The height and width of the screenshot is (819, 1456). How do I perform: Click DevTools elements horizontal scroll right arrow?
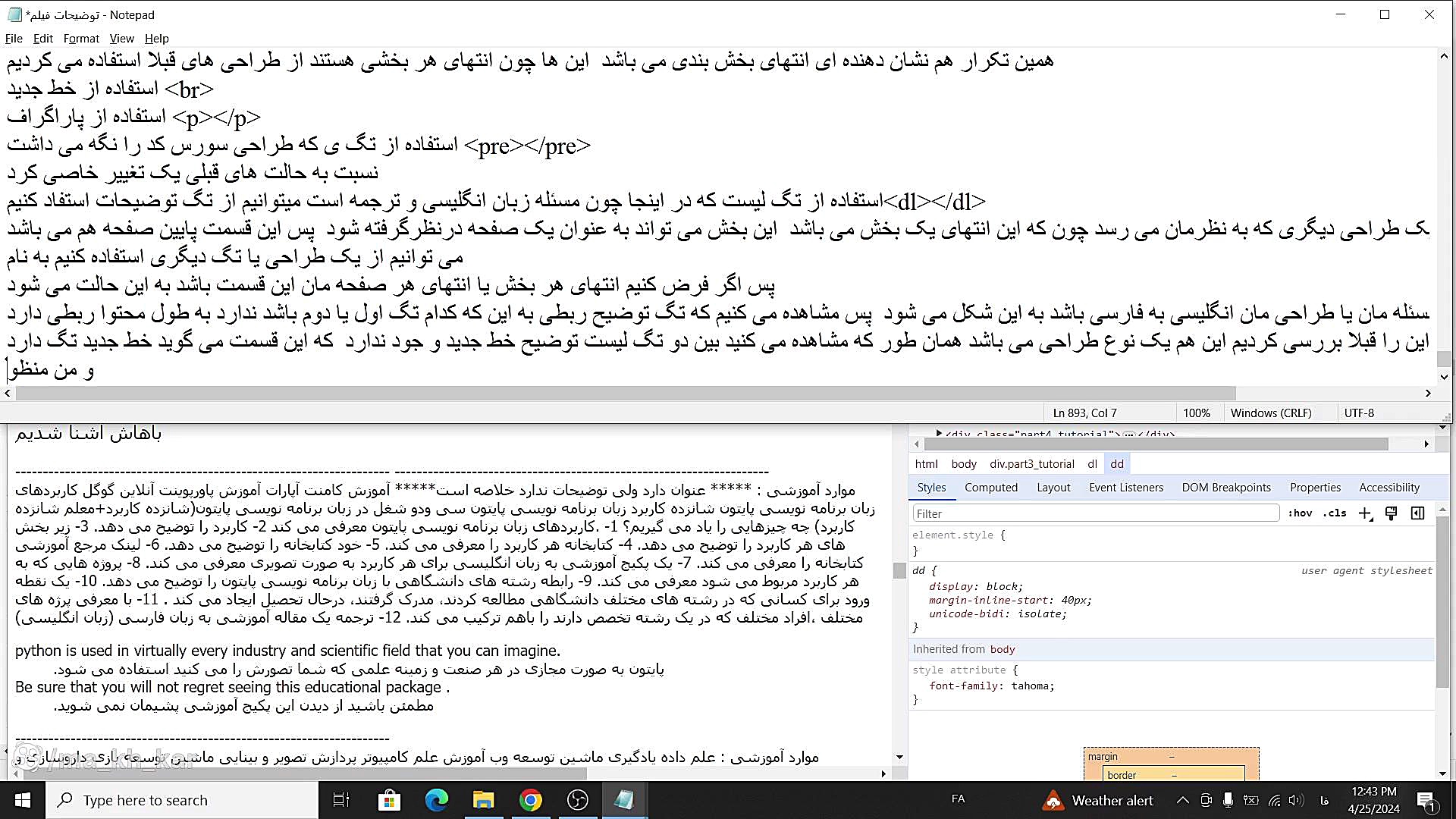(x=1426, y=444)
